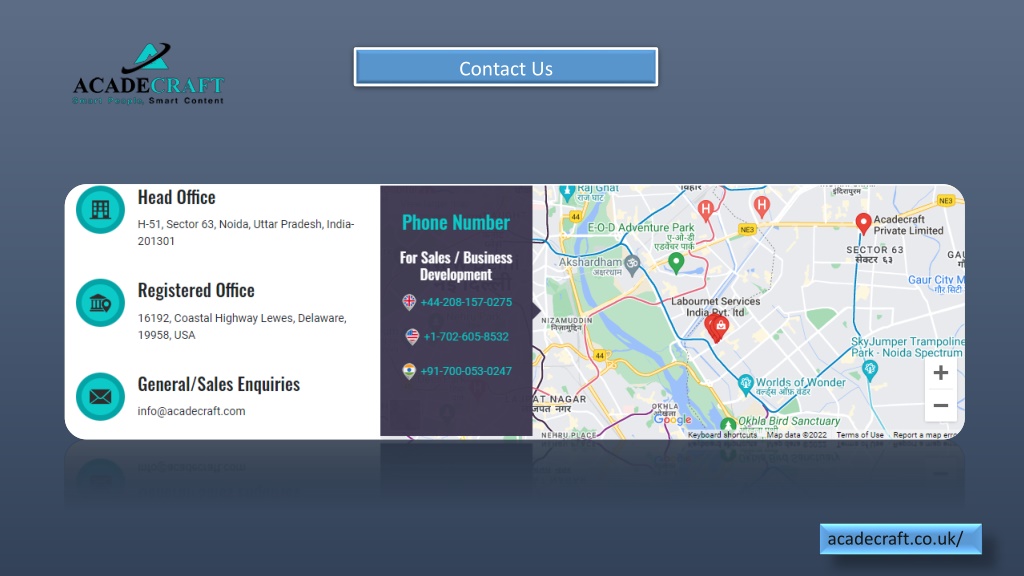The width and height of the screenshot is (1024, 576).
Task: Call the UK number +44-208-157-0275
Action: click(x=466, y=302)
